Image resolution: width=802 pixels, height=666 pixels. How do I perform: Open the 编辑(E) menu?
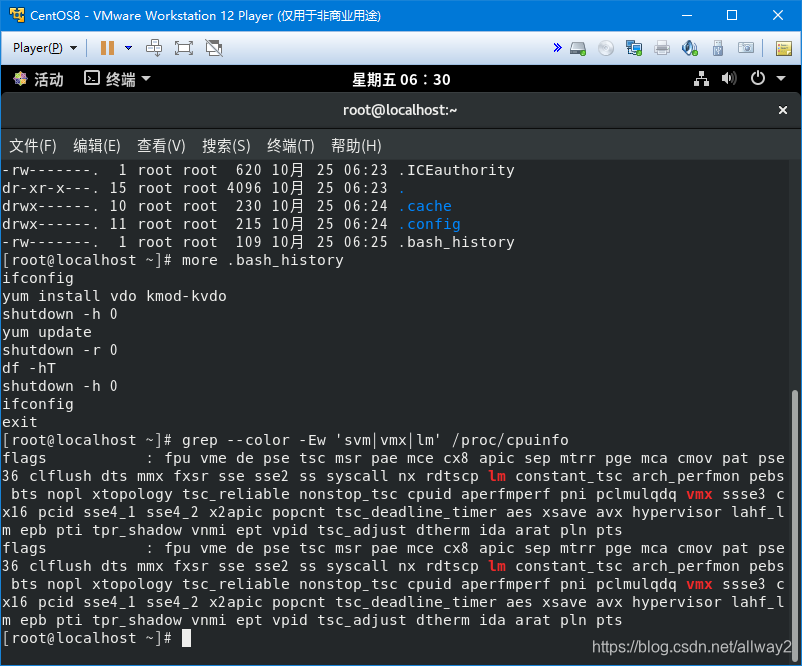click(97, 146)
